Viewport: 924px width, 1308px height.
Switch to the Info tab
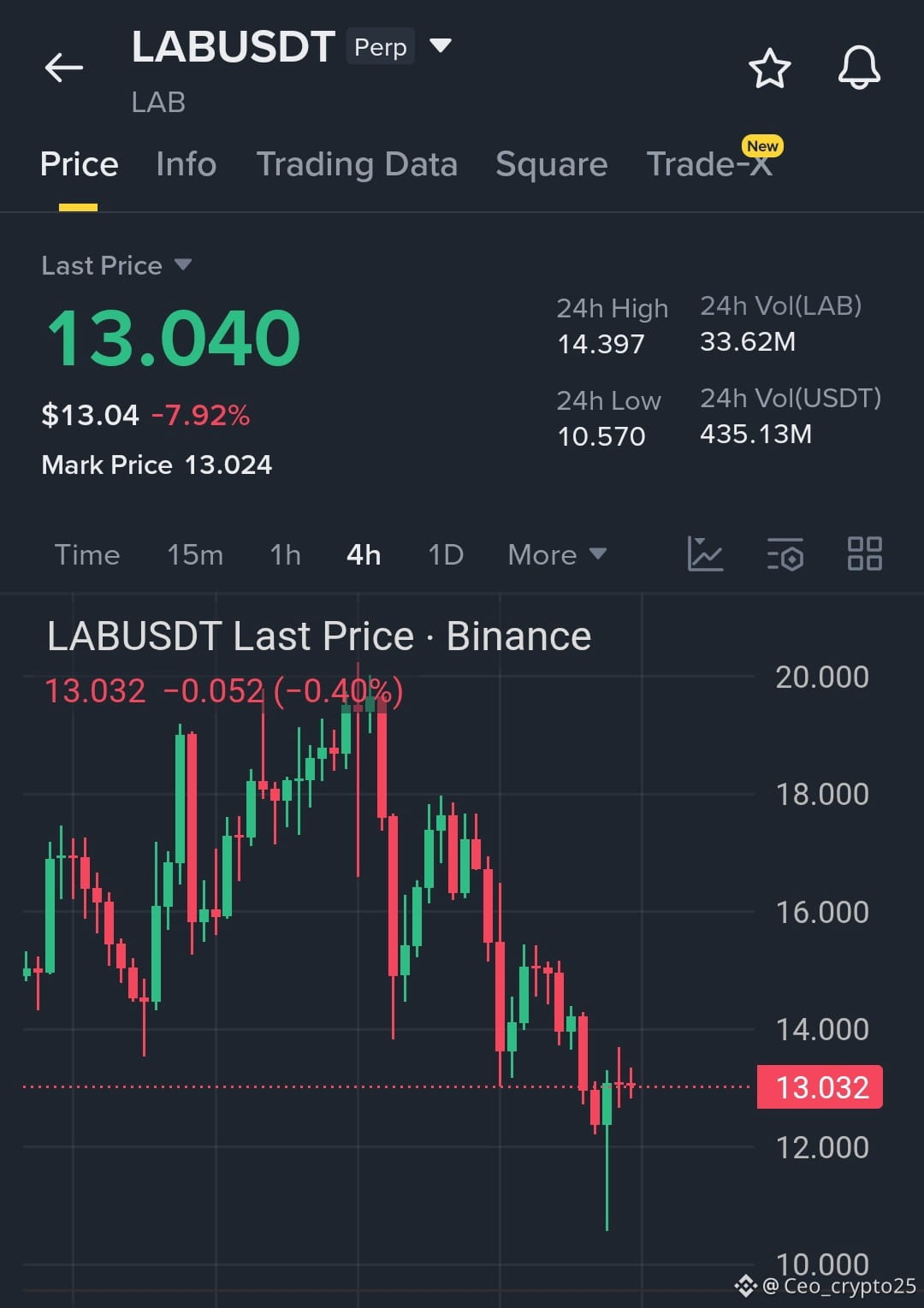pos(187,163)
